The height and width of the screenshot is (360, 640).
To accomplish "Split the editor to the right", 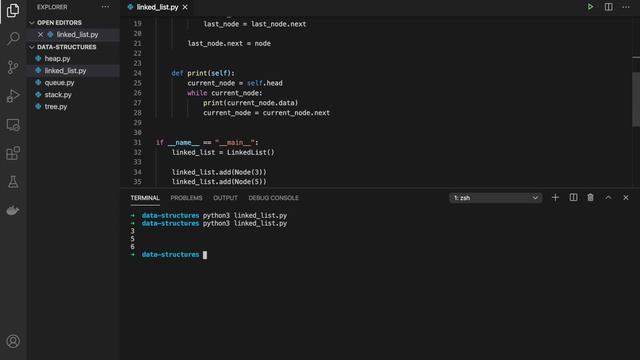I will pyautogui.click(x=608, y=7).
